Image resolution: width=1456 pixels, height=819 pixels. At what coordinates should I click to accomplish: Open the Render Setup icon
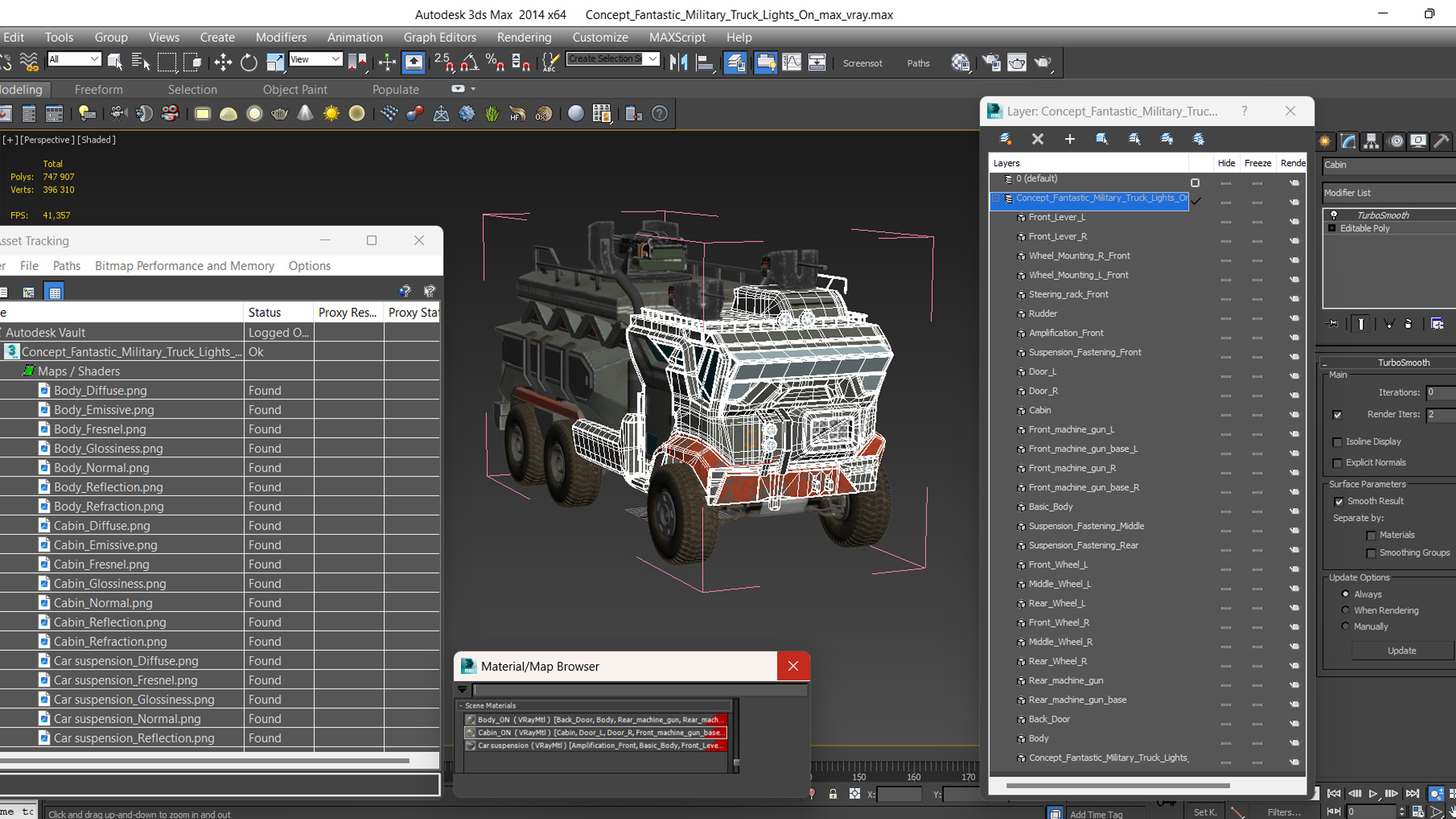(991, 63)
